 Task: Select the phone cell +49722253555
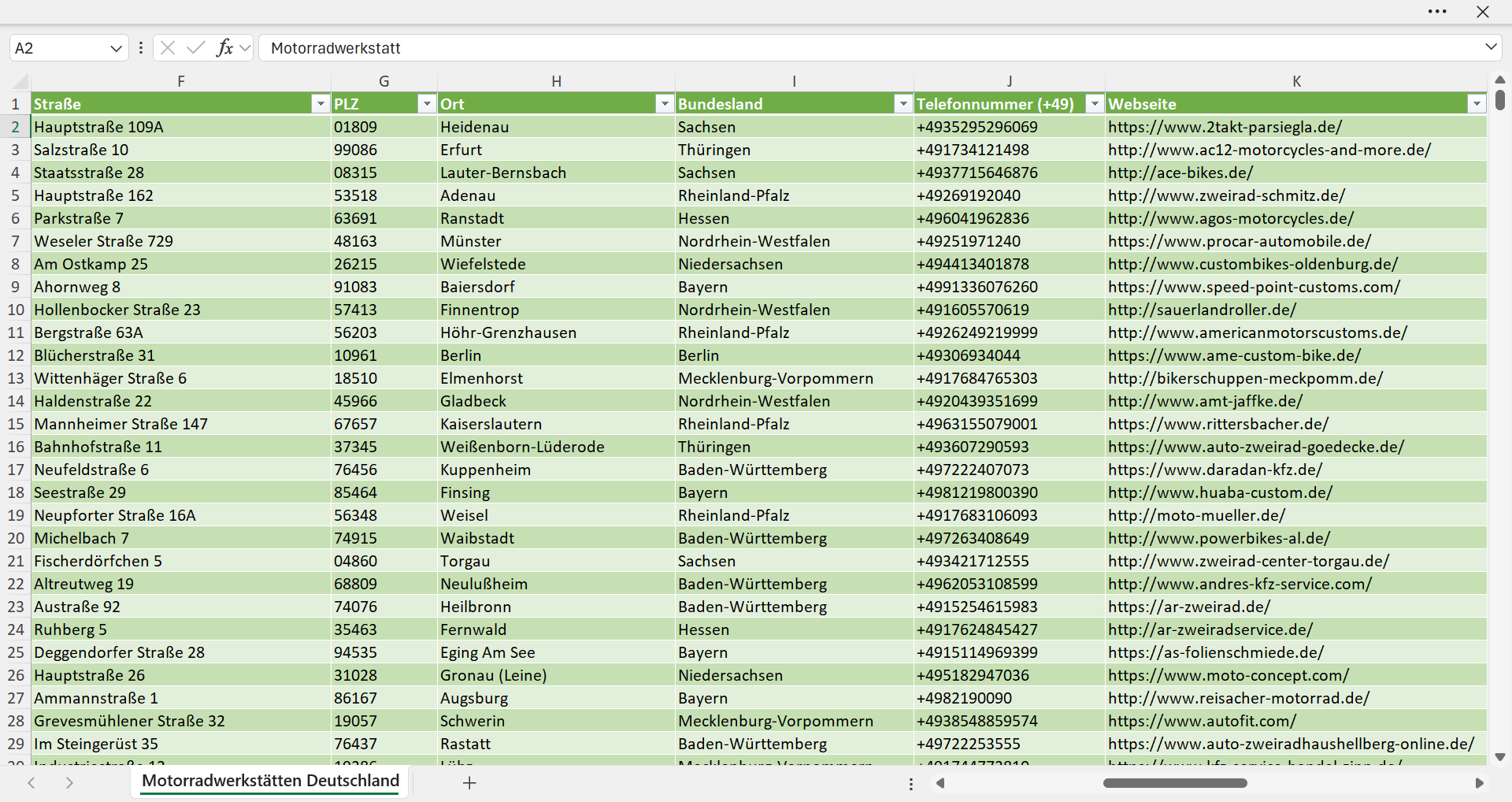[x=1010, y=744]
